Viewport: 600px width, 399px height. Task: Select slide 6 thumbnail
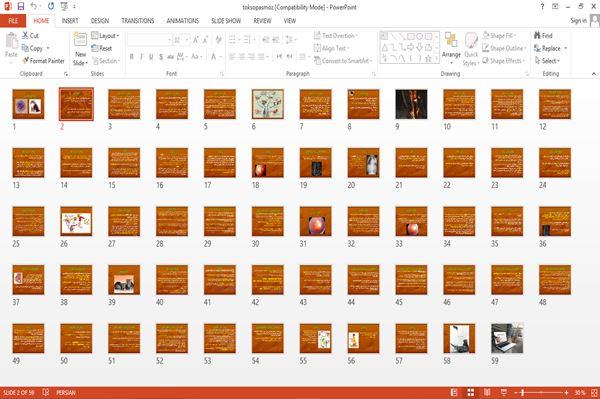click(x=268, y=104)
